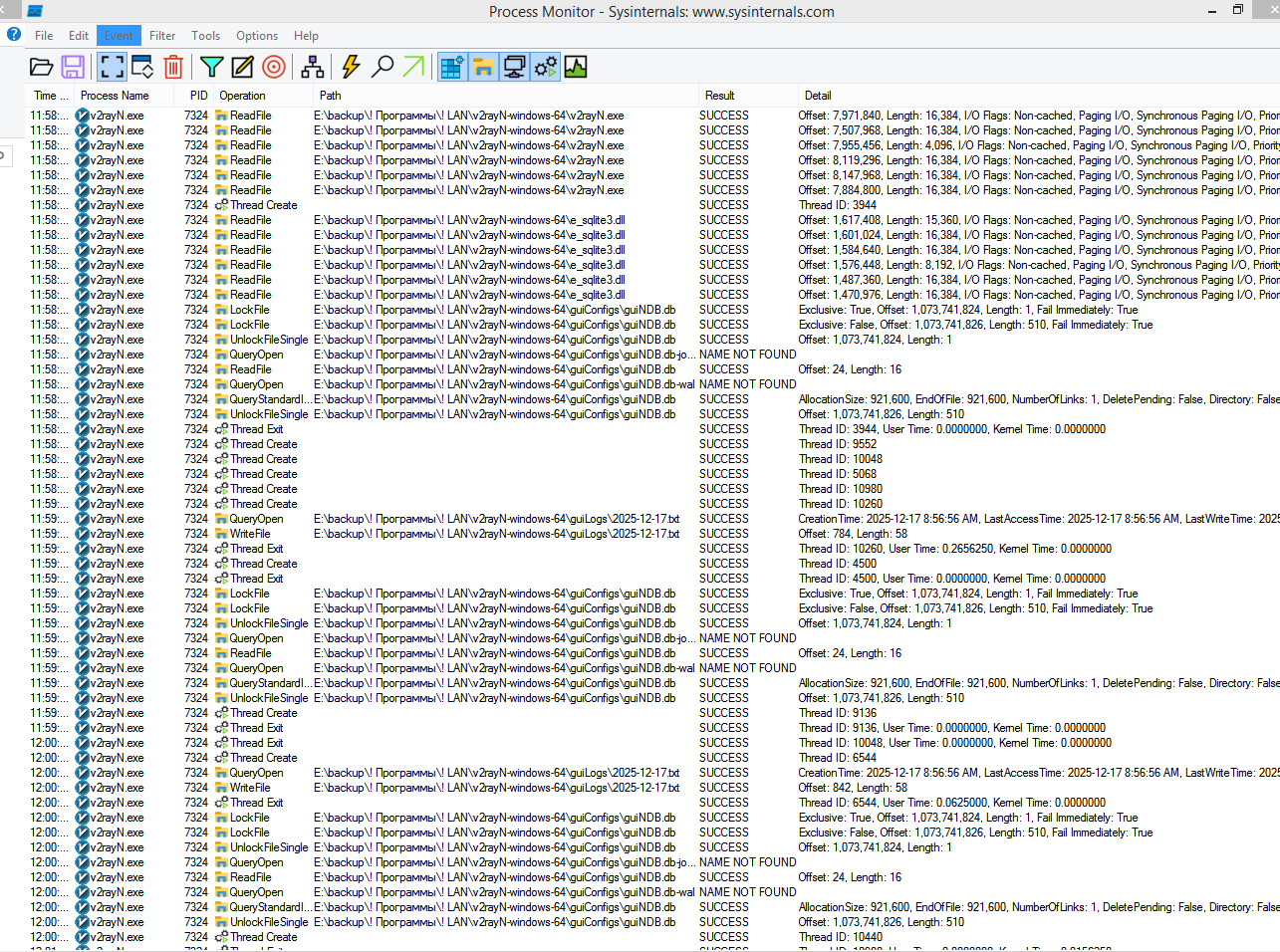Toggle Show Profiling Events graph button
The width and height of the screenshot is (1280, 952).
[576, 67]
